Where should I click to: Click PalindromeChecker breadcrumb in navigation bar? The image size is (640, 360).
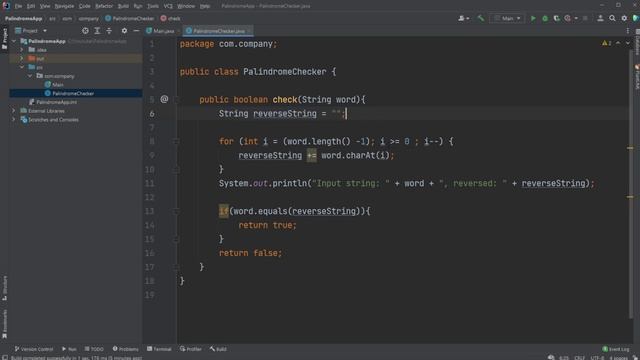130,18
